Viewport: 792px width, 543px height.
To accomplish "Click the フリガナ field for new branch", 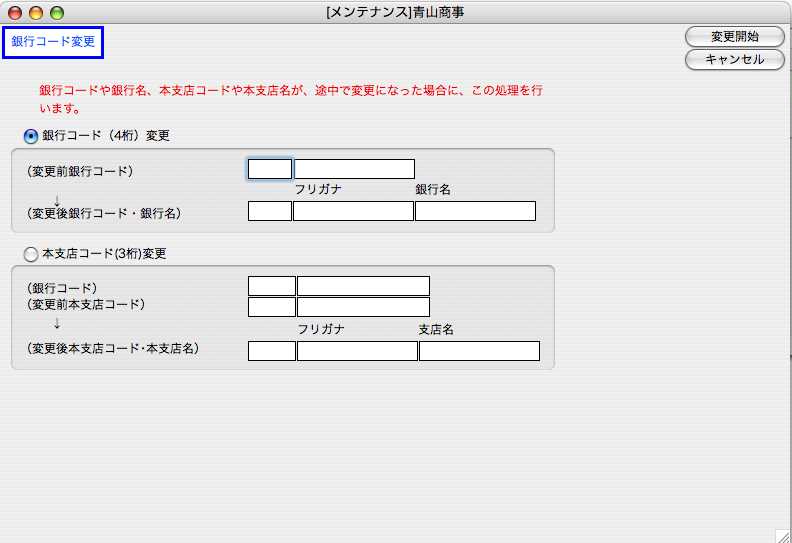I will click(357, 351).
